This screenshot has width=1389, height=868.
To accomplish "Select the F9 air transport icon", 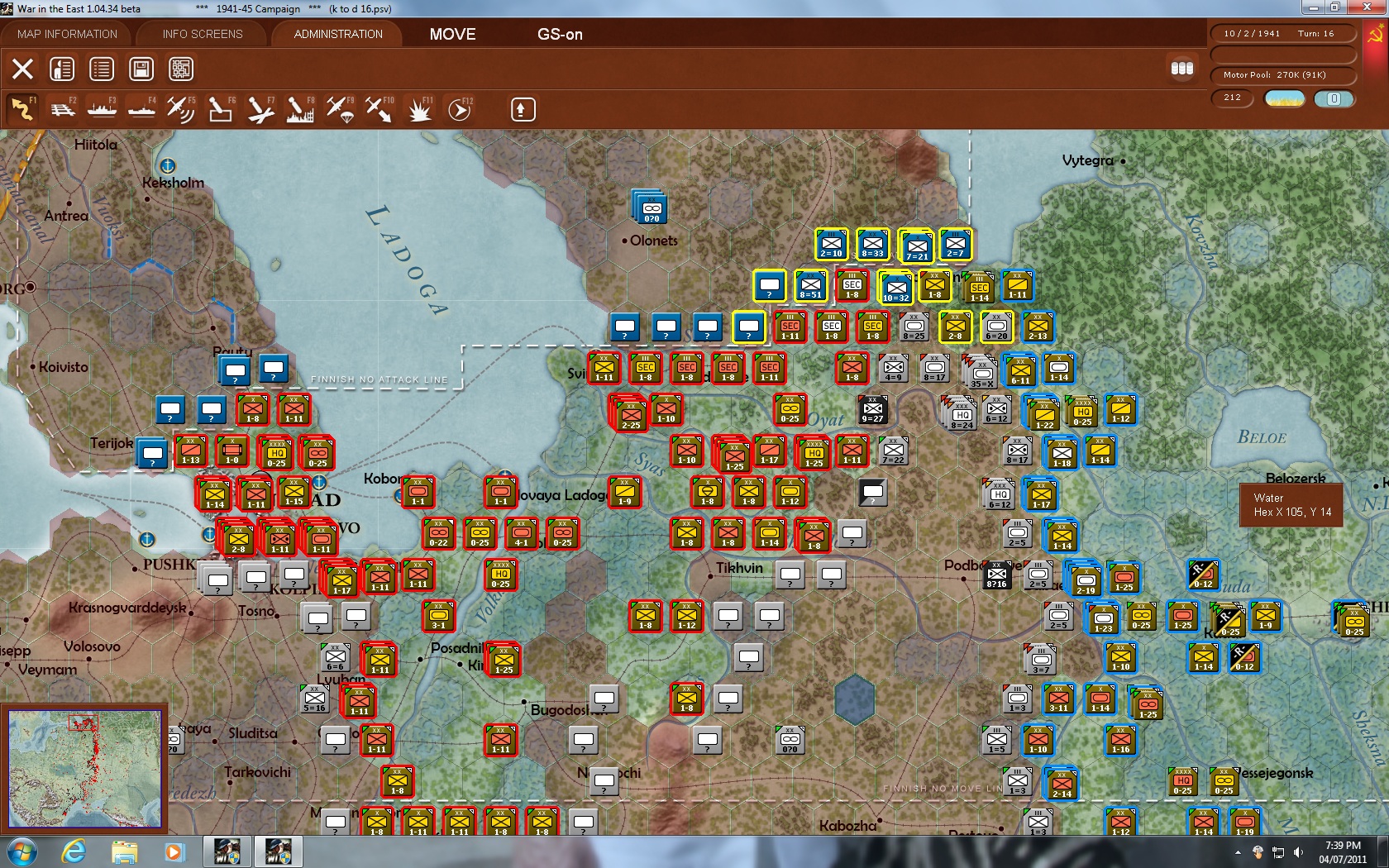I will coord(339,108).
